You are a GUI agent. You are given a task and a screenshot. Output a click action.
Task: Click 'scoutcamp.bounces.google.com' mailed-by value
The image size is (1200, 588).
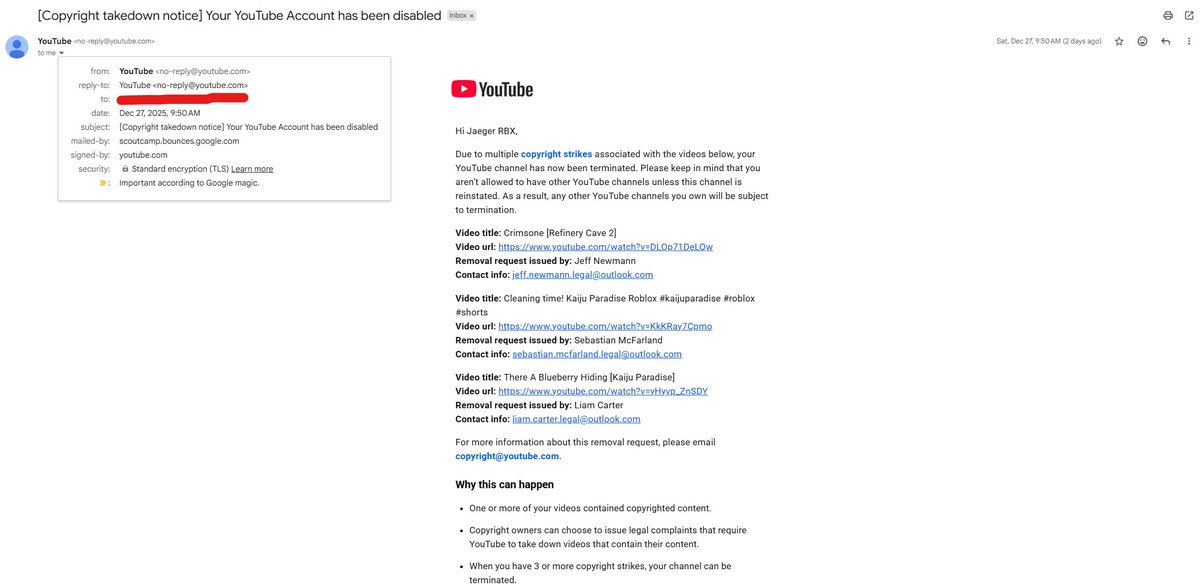(x=179, y=141)
